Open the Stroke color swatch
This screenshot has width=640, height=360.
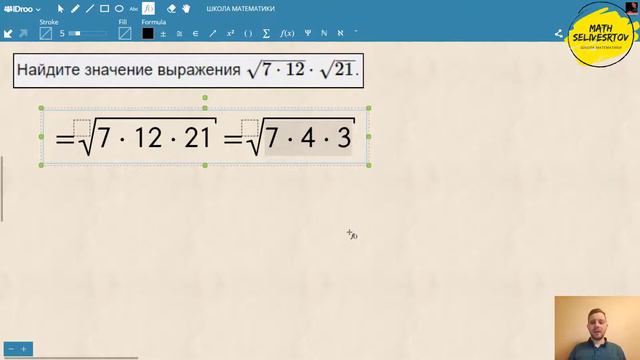46,33
